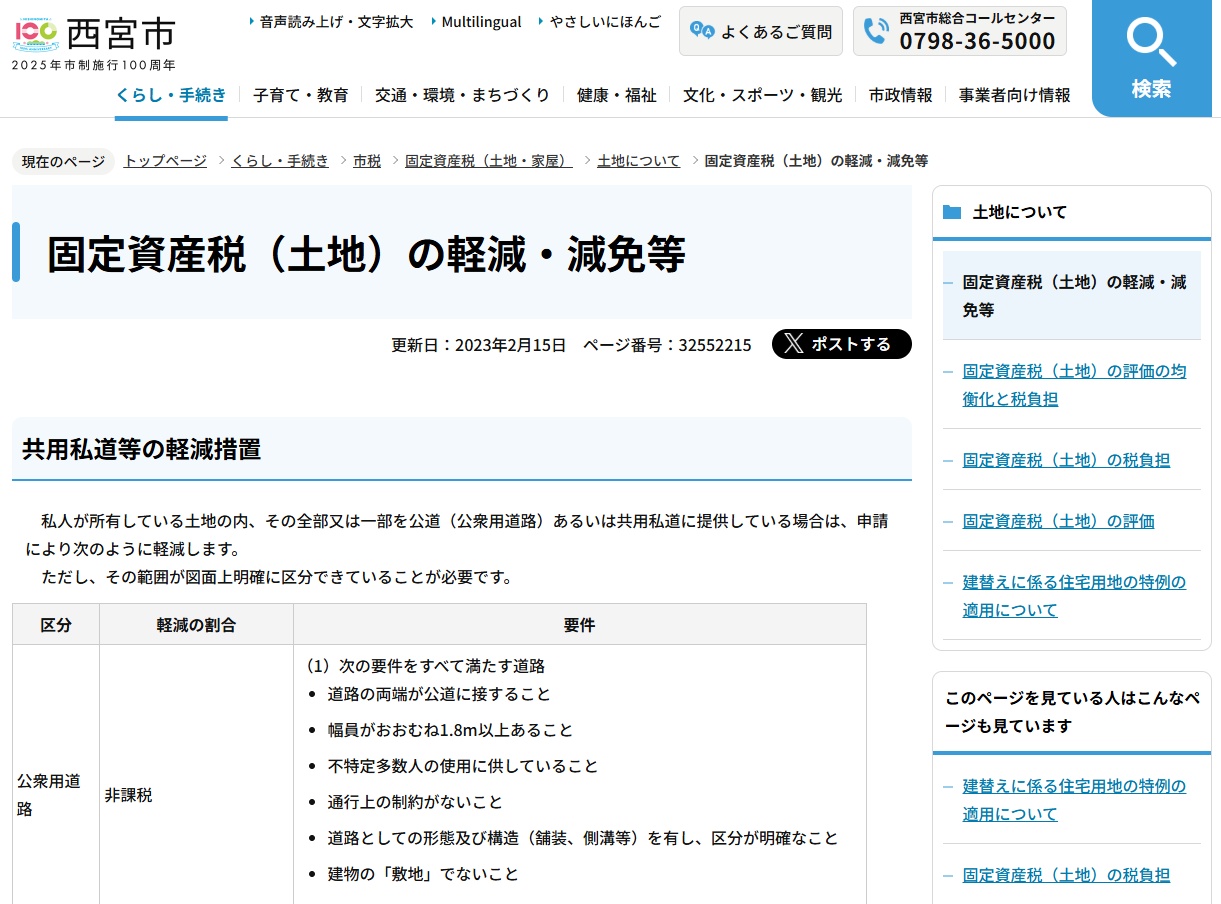Open sidebar link 固定資産税（土地）の評価の均衡化と税負担
The width and height of the screenshot is (1221, 904).
coord(1074,385)
